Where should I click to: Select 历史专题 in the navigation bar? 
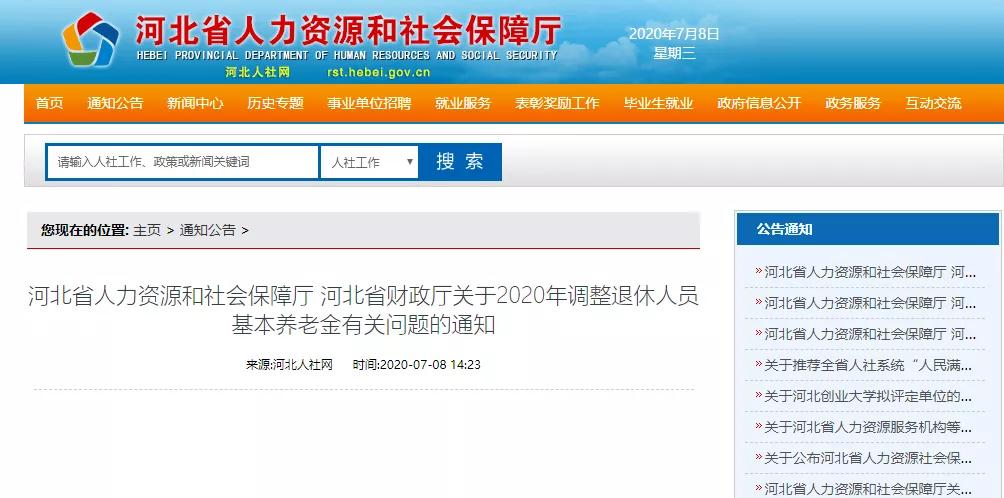point(275,103)
